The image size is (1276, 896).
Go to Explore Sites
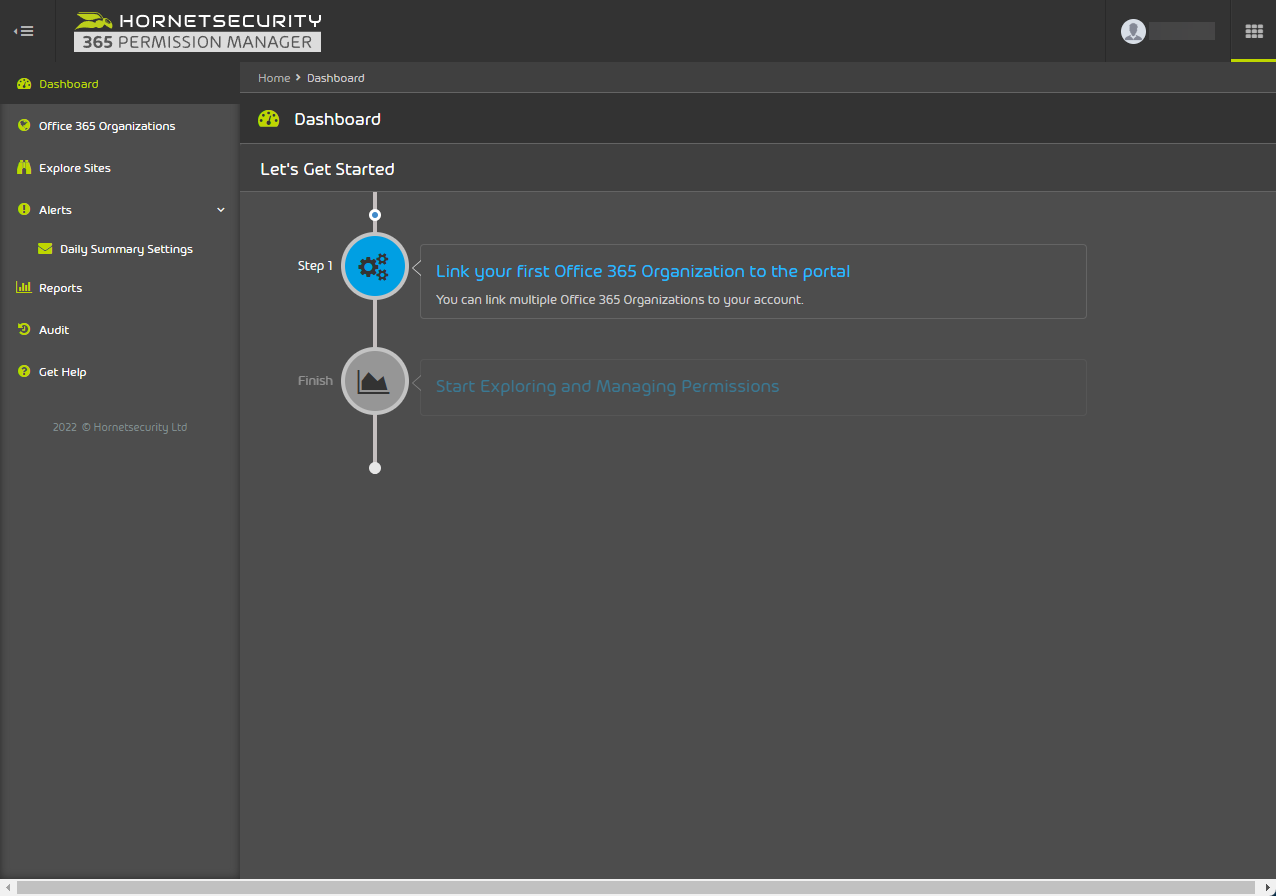(x=120, y=168)
